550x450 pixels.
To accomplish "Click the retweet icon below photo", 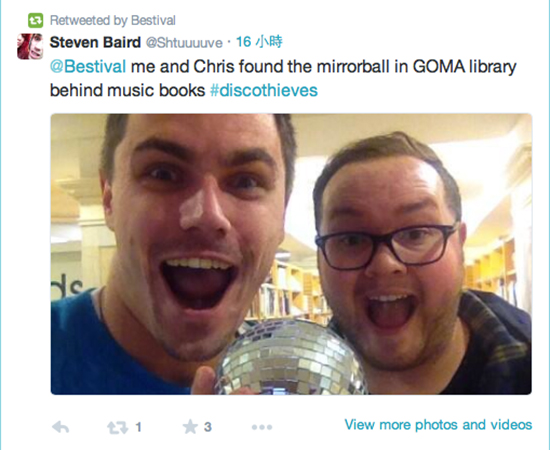I will [x=118, y=427].
